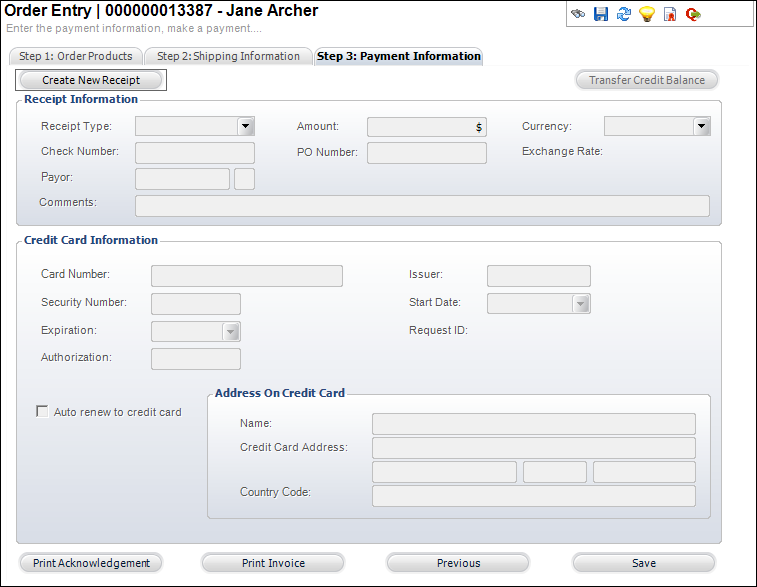The image size is (757, 587).
Task: Click the certificate document icon
Action: point(670,14)
